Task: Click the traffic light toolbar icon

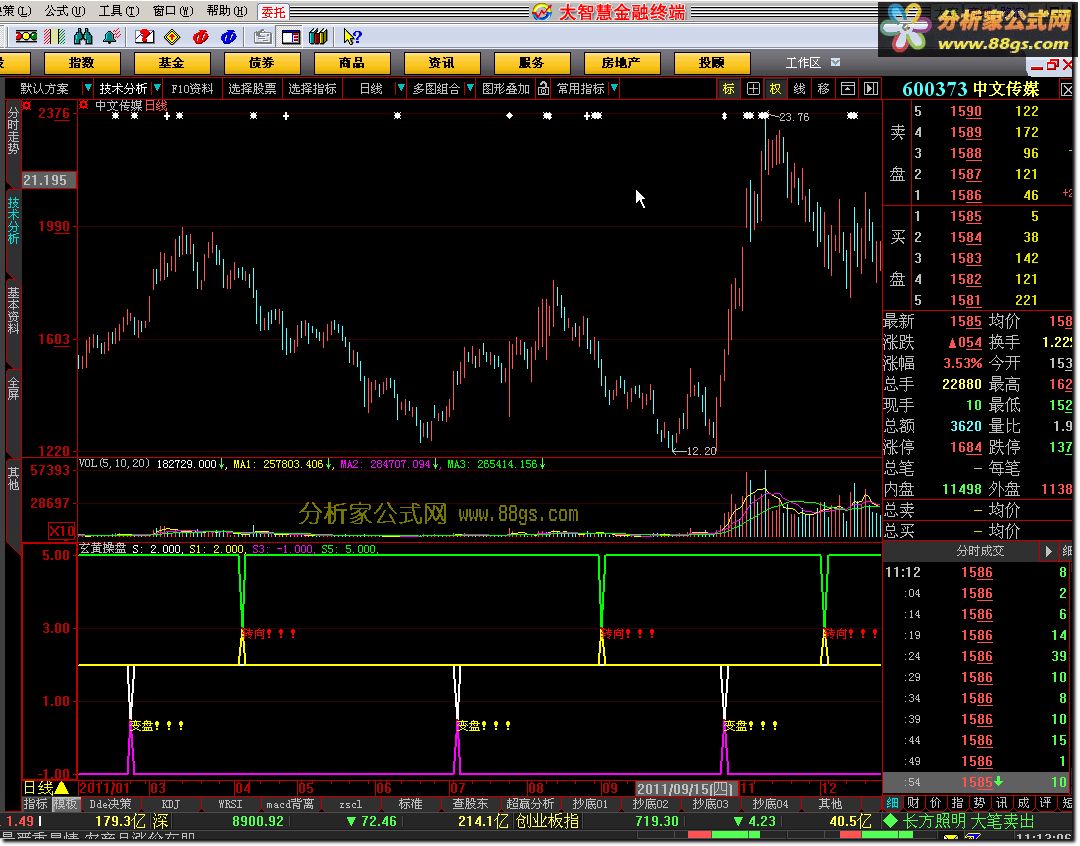Action: tap(26, 37)
